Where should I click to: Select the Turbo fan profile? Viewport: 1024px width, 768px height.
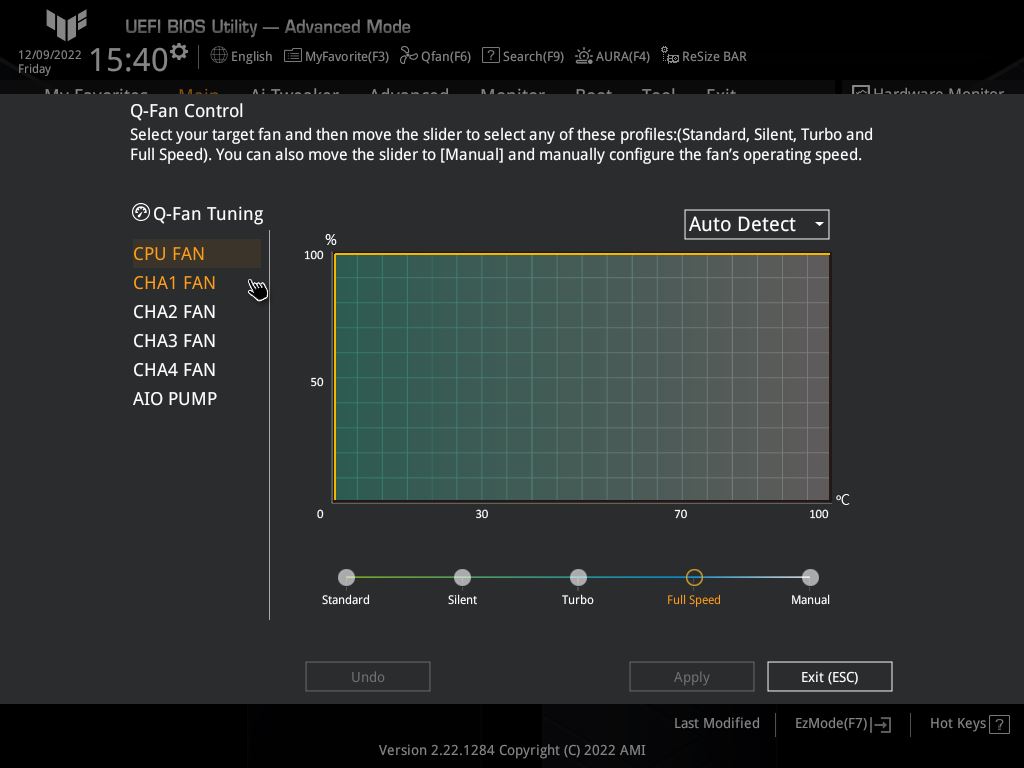(578, 577)
